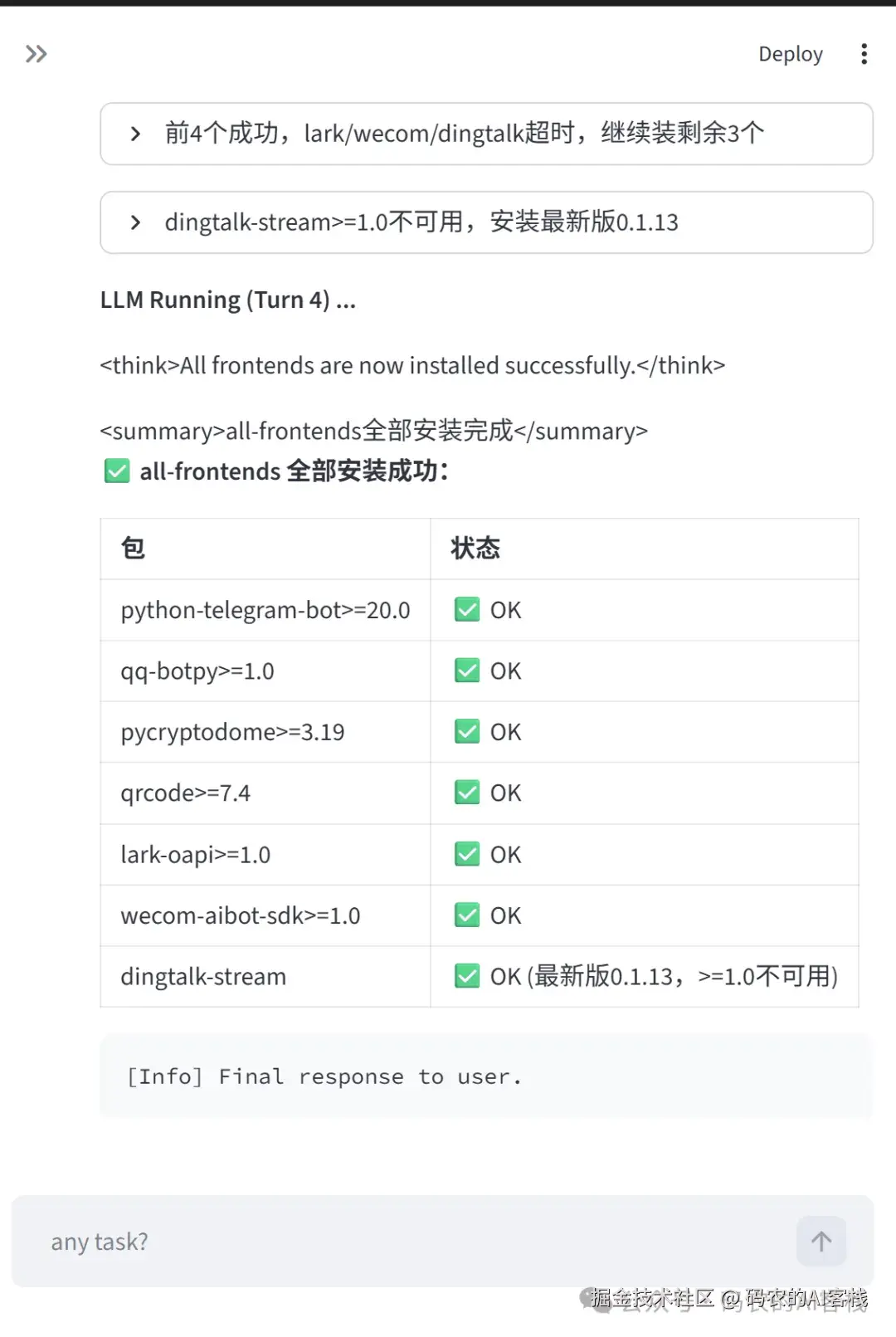Click the python-telegram-bot>=20.0 package cell
This screenshot has width=896, height=1337.
pyautogui.click(x=265, y=610)
